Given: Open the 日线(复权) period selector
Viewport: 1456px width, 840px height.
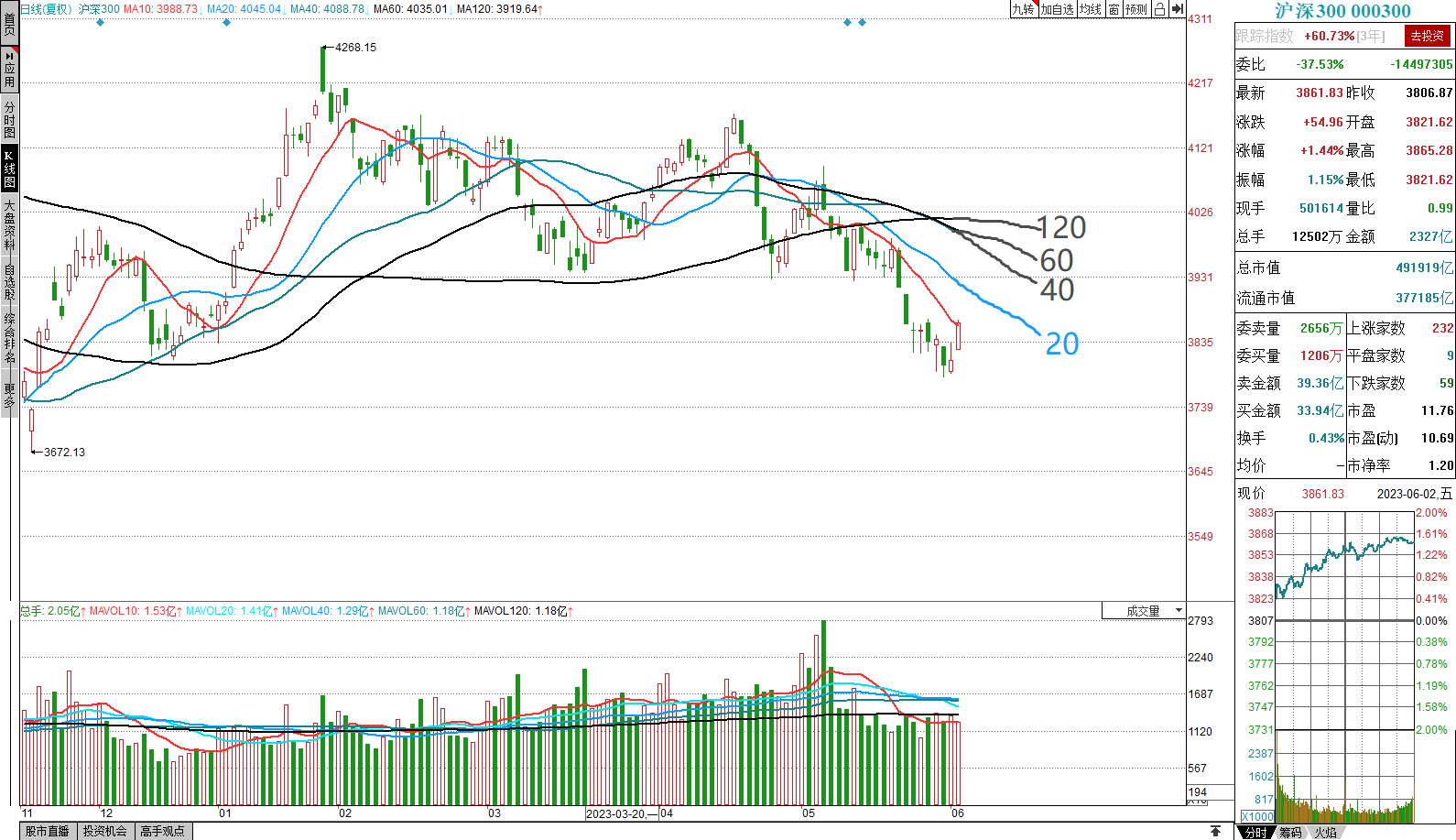Looking at the screenshot, I should [x=46, y=9].
